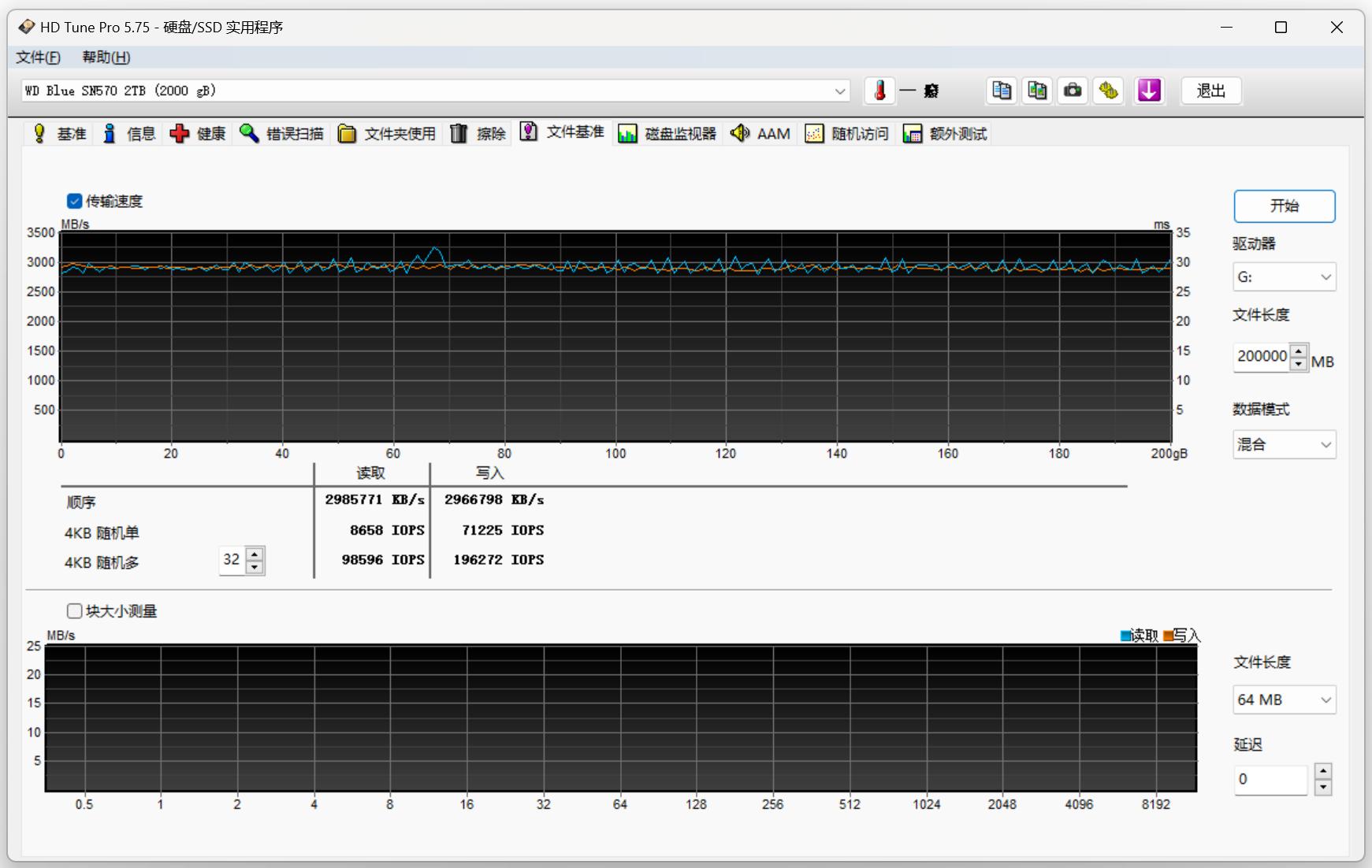
Task: Change the 64 MB file length dropdown
Action: tap(1284, 699)
